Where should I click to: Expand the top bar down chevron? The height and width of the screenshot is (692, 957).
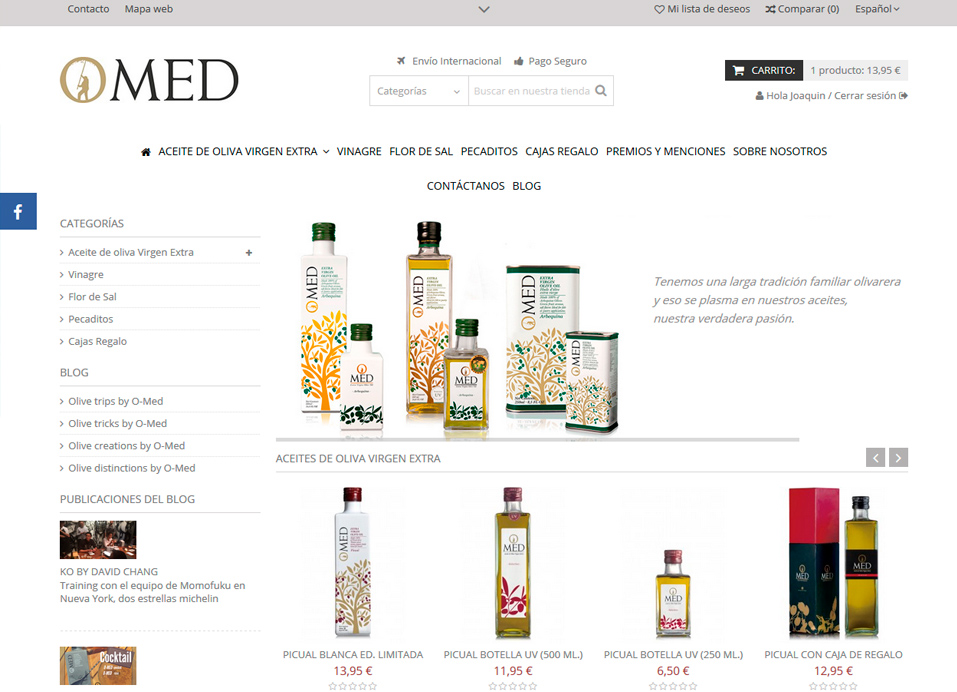(x=484, y=9)
